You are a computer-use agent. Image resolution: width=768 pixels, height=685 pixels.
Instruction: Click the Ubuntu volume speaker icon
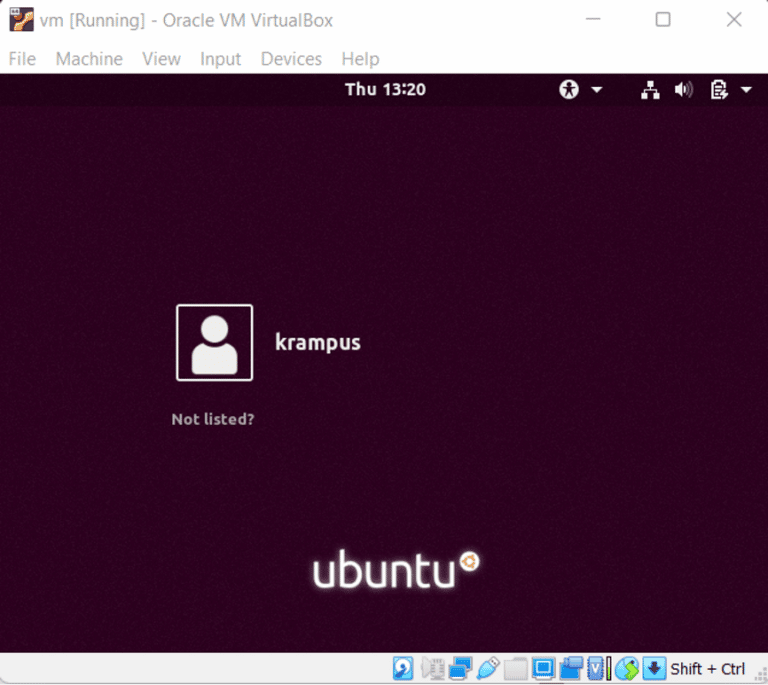pyautogui.click(x=684, y=90)
